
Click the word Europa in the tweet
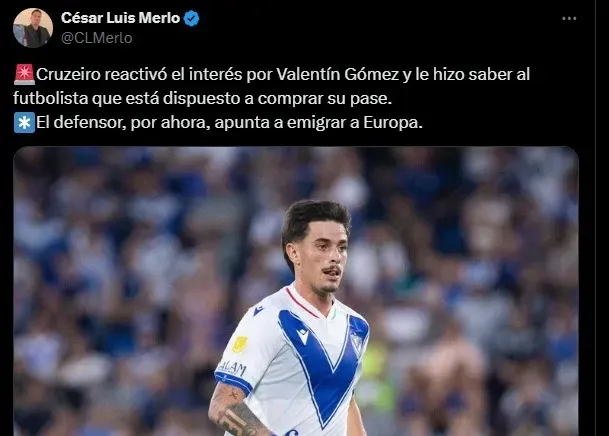pos(393,123)
